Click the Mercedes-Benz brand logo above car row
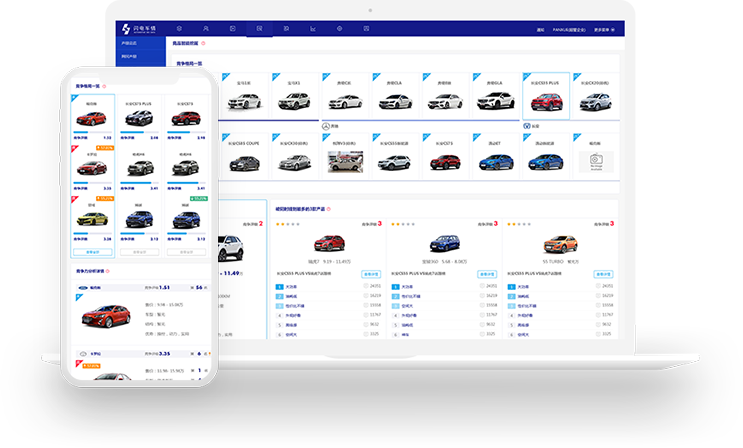 (325, 127)
